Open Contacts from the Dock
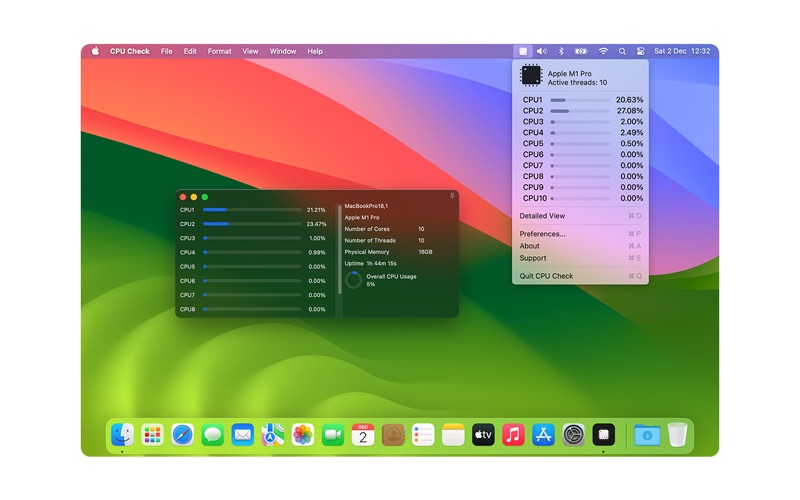This screenshot has width=800, height=500. pyautogui.click(x=393, y=435)
